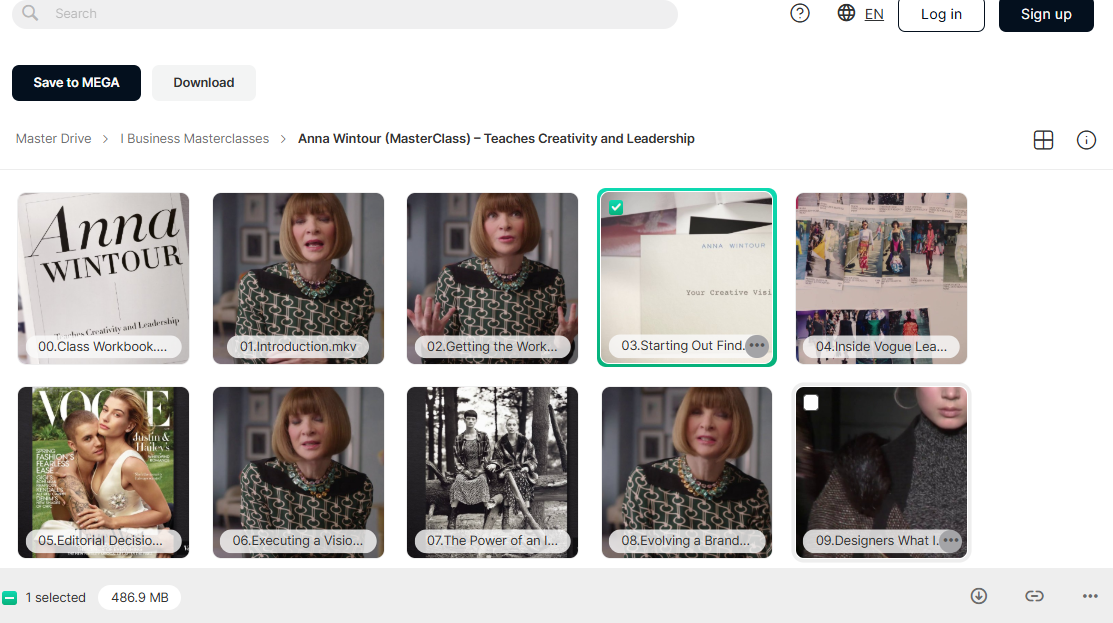
Task: Open 01.Introduction.mkv video thumbnail
Action: coord(298,278)
